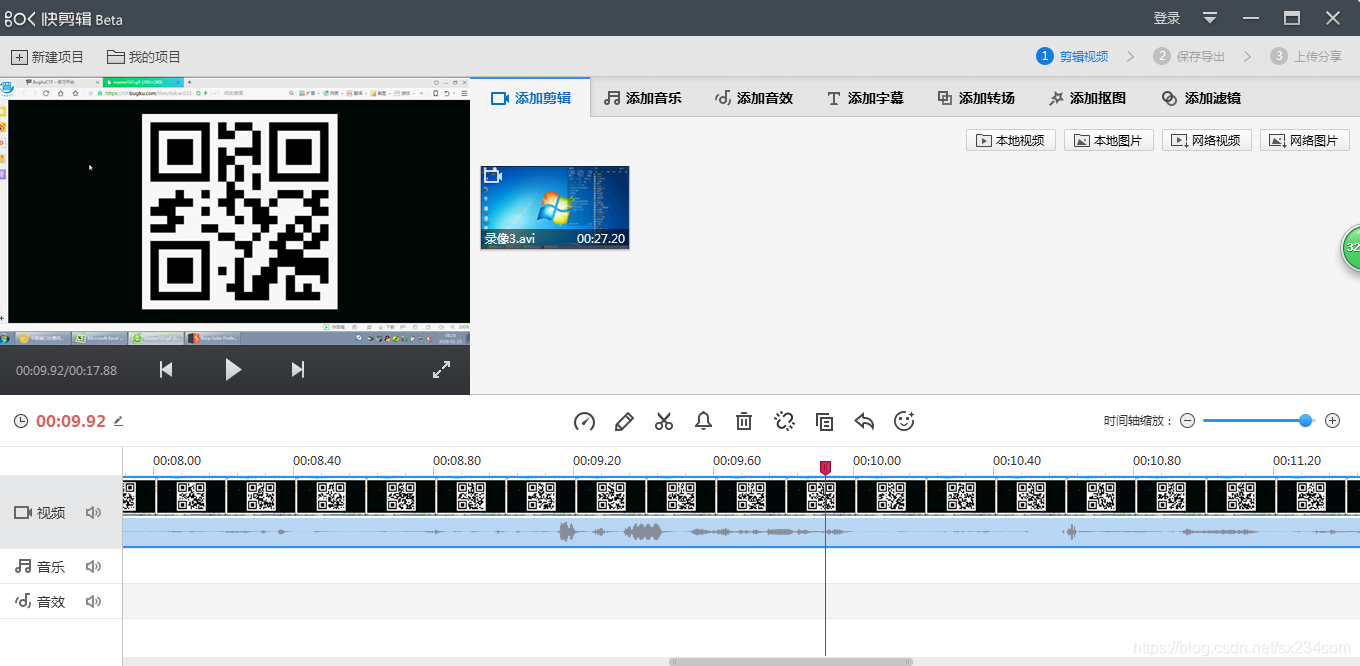This screenshot has height=666, width=1360.
Task: Click 本地视频 button
Action: pyautogui.click(x=1010, y=141)
